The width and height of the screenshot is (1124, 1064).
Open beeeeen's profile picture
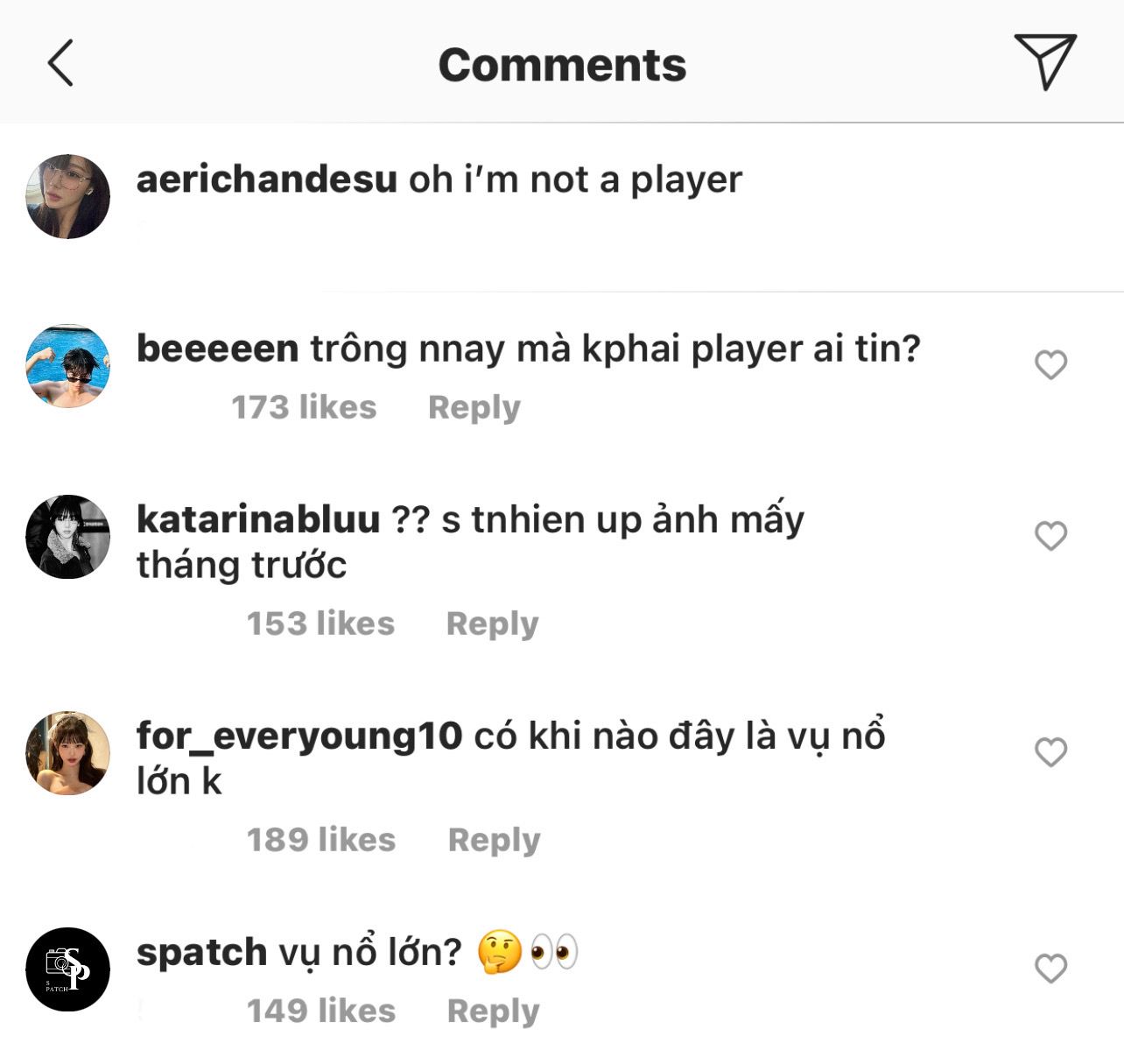pos(68,366)
